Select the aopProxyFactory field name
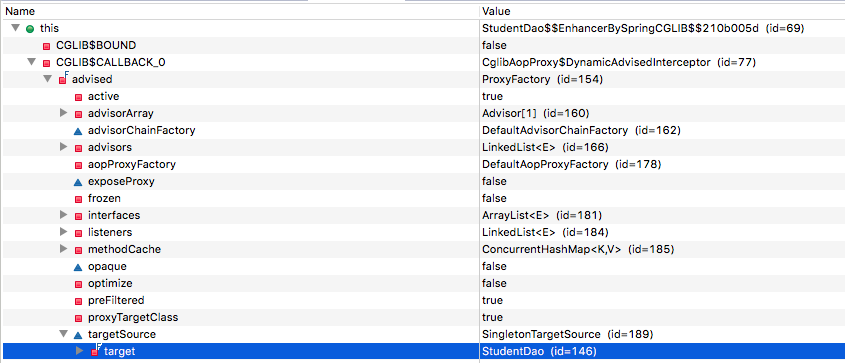The height and width of the screenshot is (363, 845). [x=131, y=164]
